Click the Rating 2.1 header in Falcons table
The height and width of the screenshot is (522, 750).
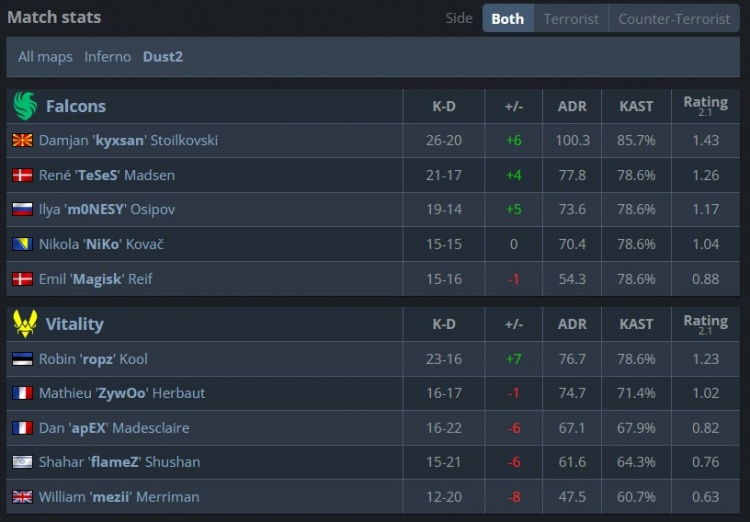click(x=705, y=106)
